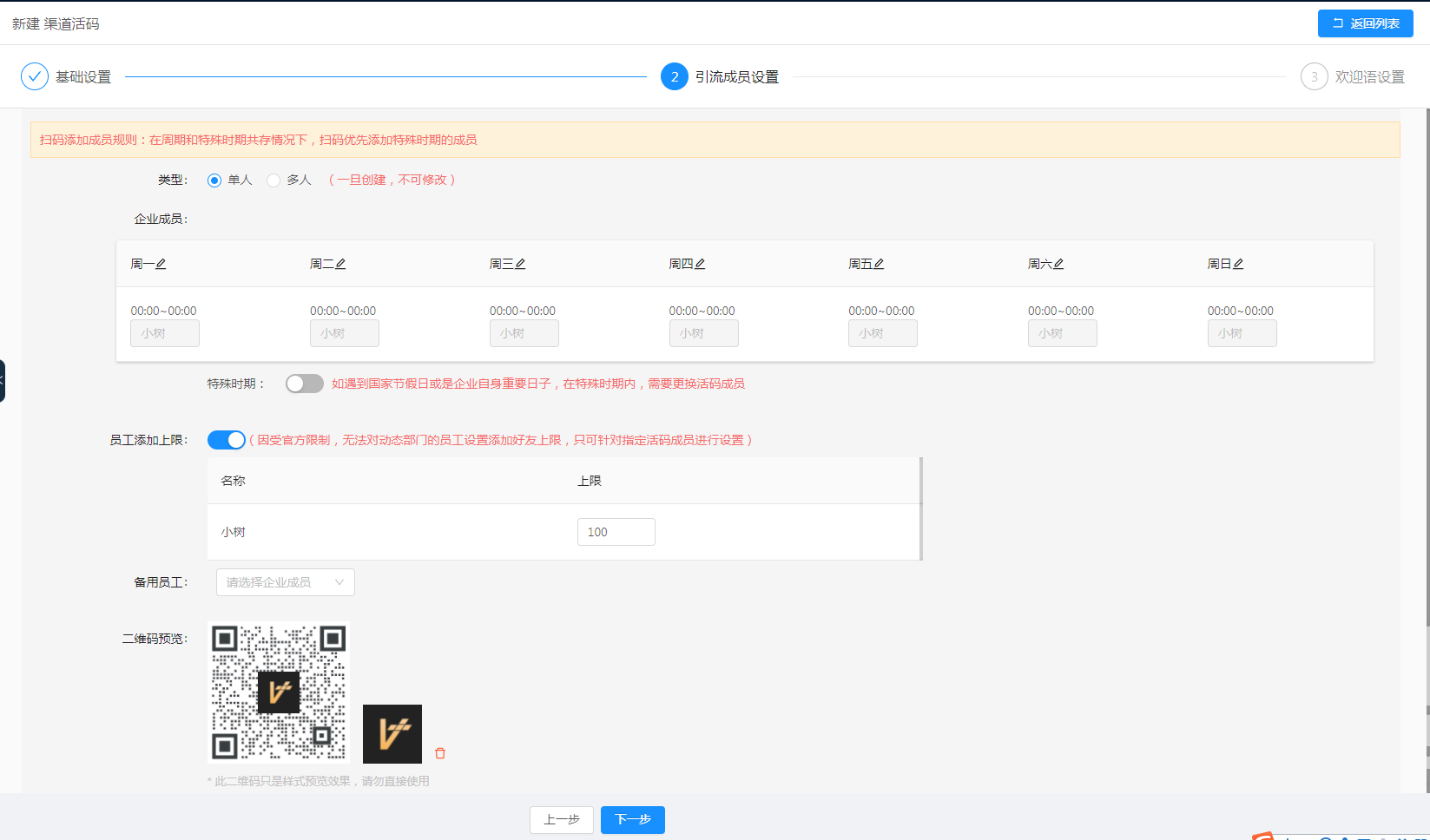
Task: Delete the uploaded logo with trash icon
Action: [x=440, y=753]
